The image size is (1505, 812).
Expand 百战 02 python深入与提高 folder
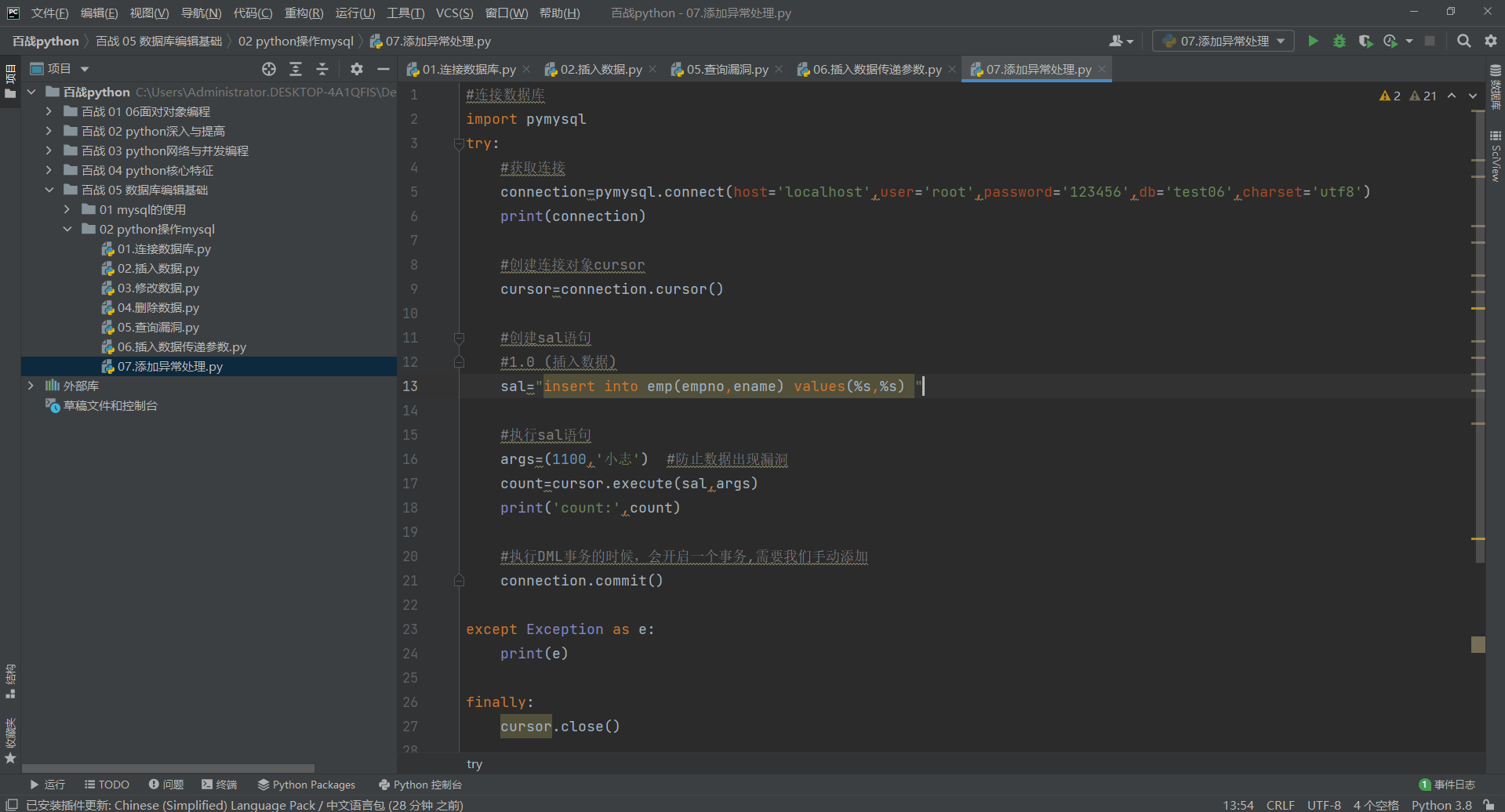[x=49, y=131]
